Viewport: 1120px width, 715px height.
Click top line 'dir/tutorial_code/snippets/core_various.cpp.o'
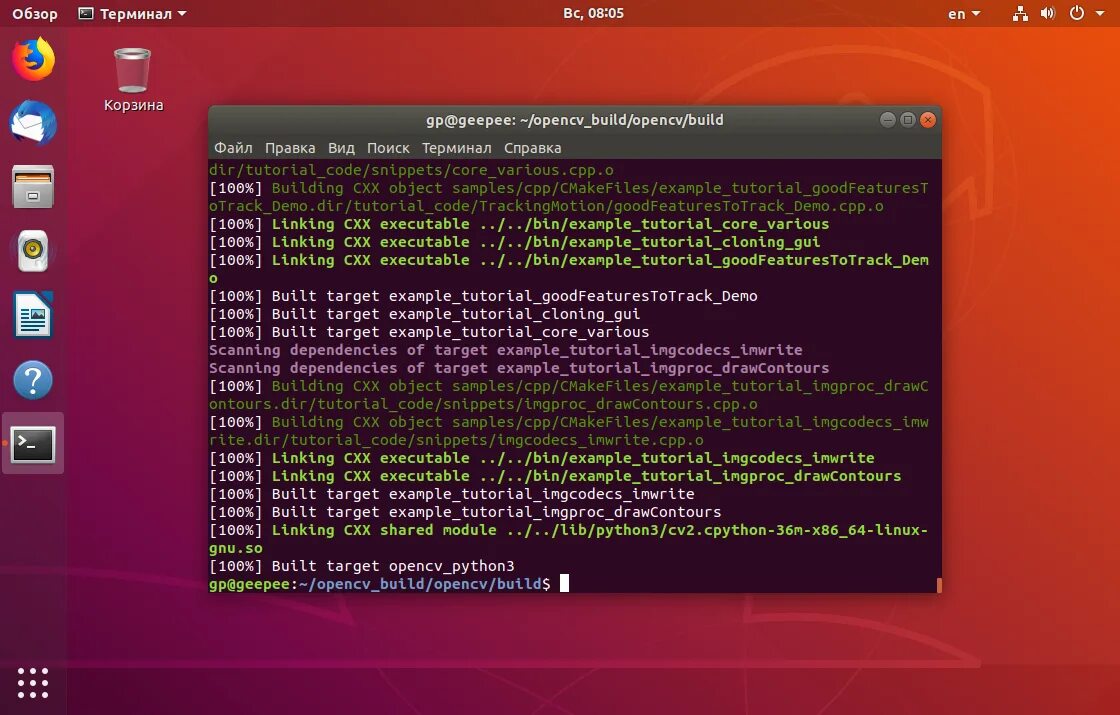[x=411, y=170]
